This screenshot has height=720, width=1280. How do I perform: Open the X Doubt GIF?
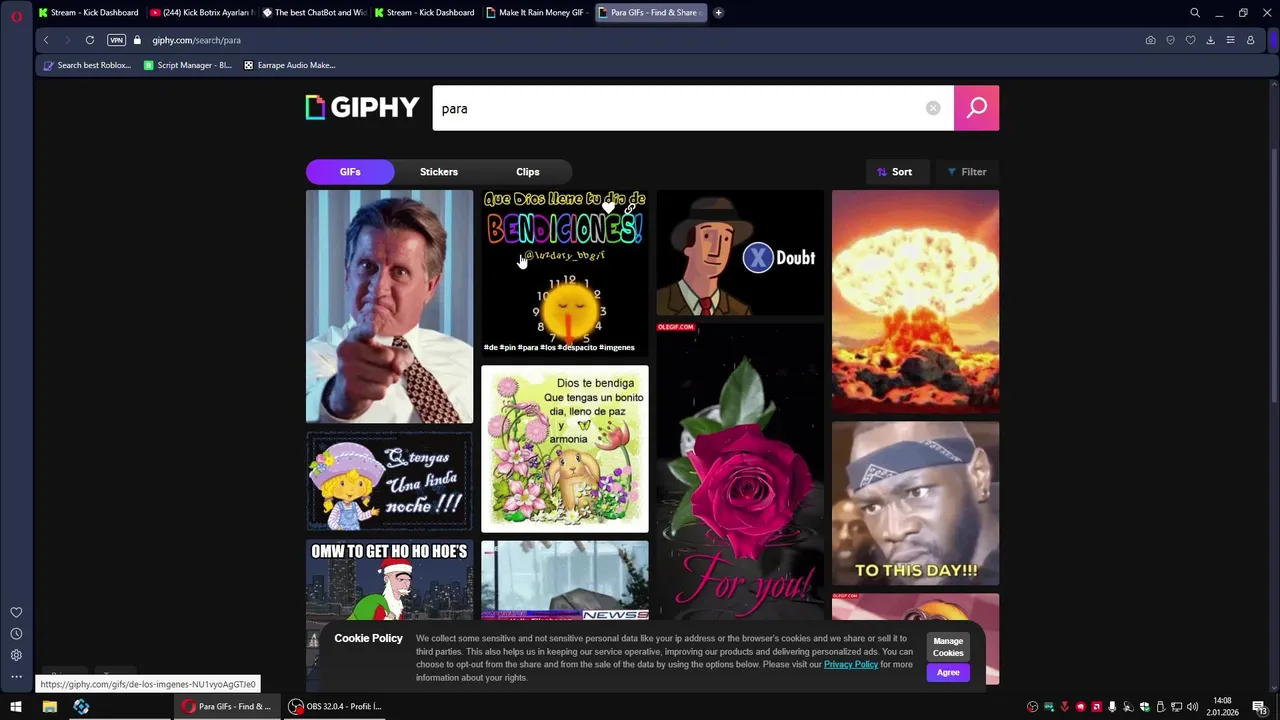click(x=740, y=253)
